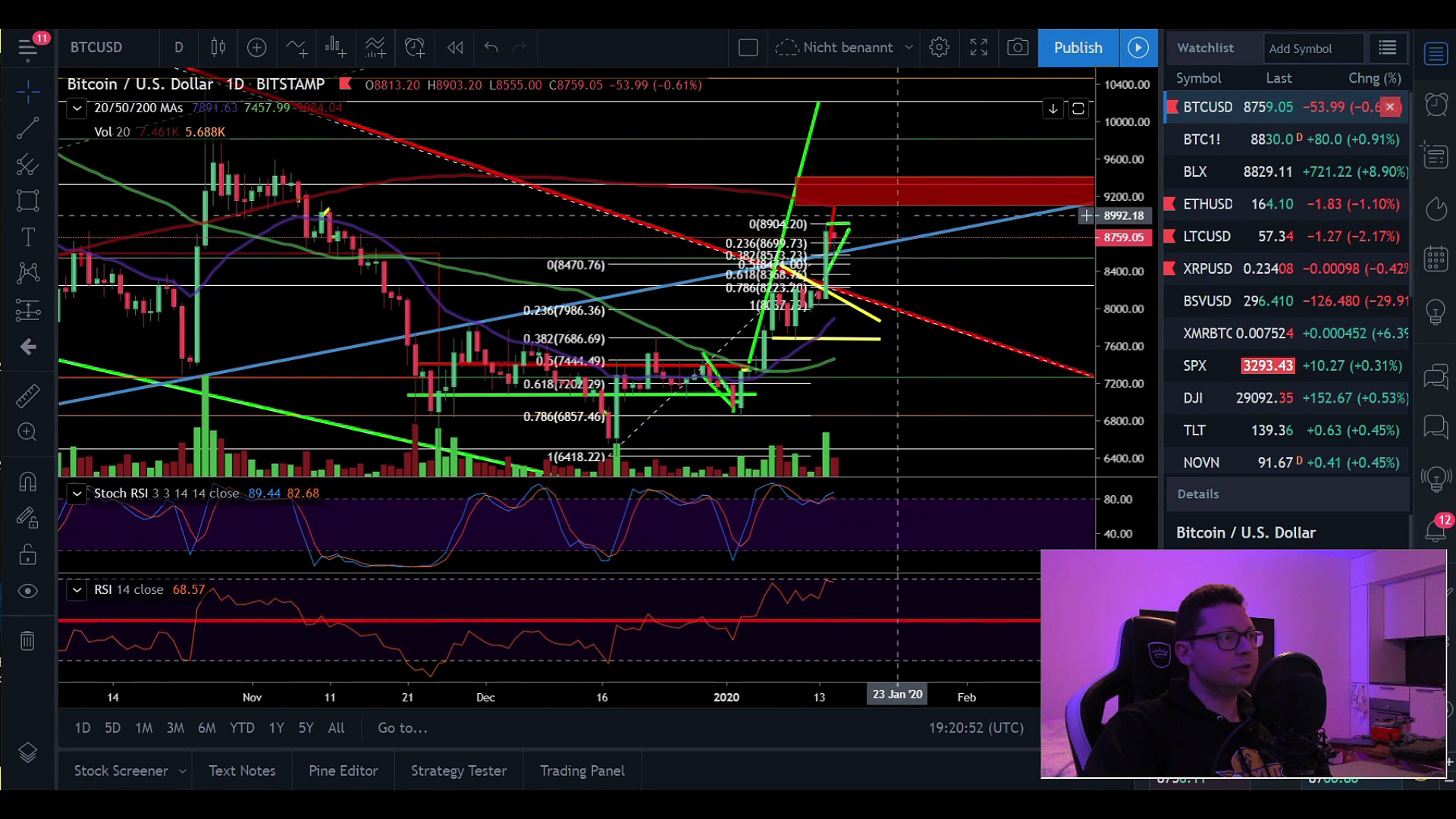Toggle lock all drawing tools
Image resolution: width=1456 pixels, height=819 pixels.
(28, 554)
